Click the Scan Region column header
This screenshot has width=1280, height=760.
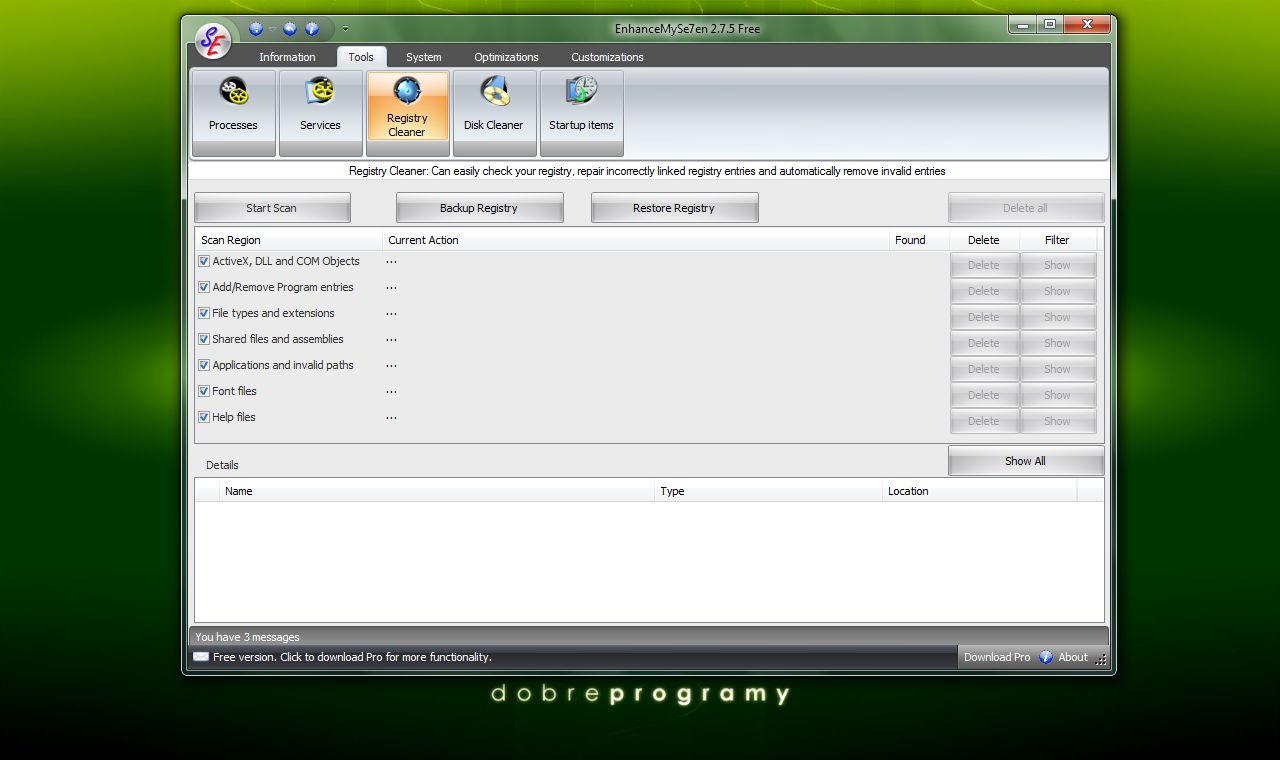(x=289, y=240)
